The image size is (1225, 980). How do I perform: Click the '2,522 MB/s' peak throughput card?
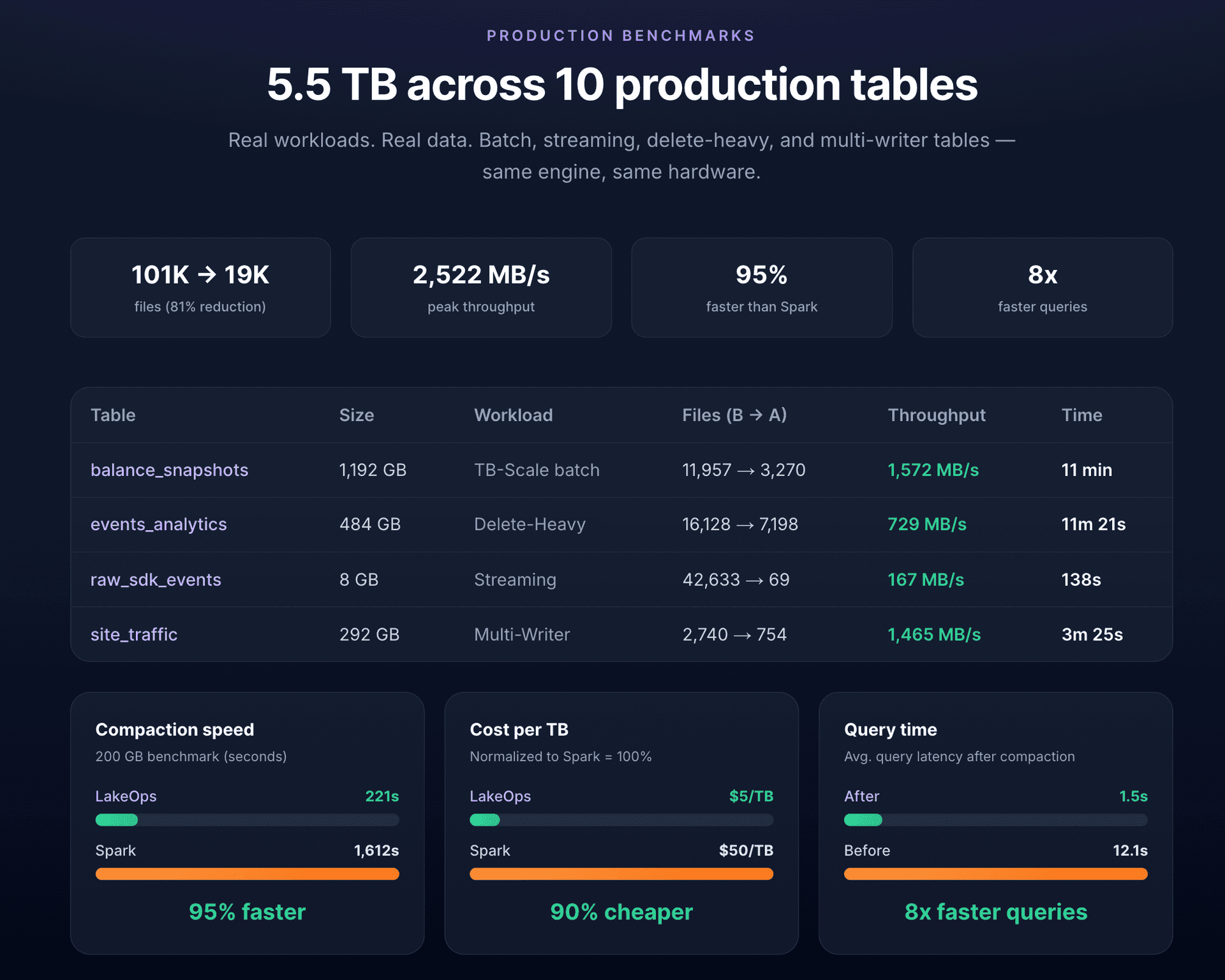tap(481, 288)
